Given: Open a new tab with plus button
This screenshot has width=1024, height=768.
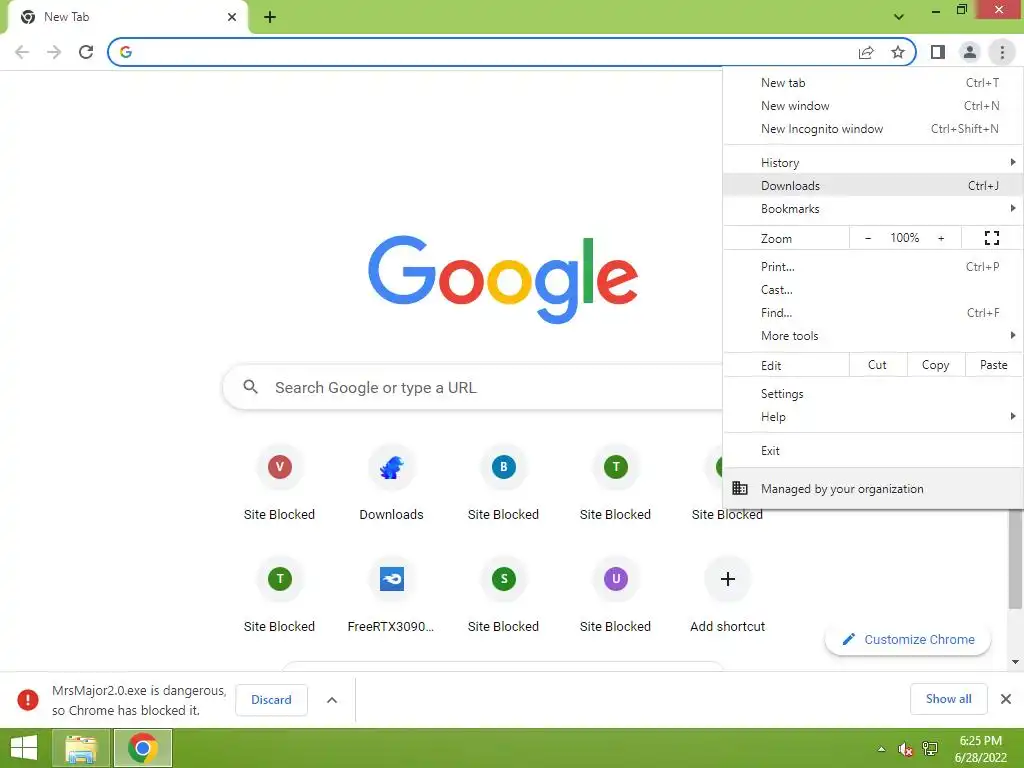Looking at the screenshot, I should click(x=270, y=17).
